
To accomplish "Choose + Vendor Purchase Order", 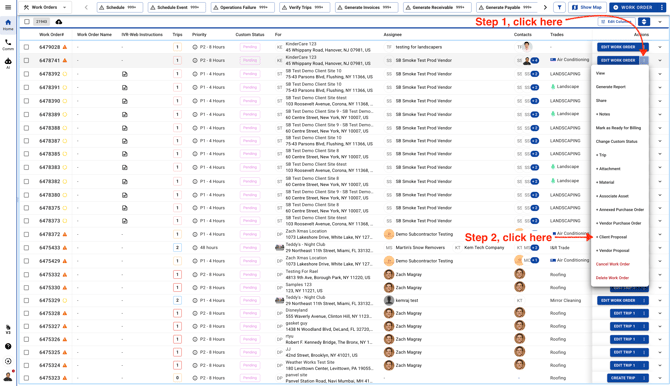I will [x=618, y=223].
